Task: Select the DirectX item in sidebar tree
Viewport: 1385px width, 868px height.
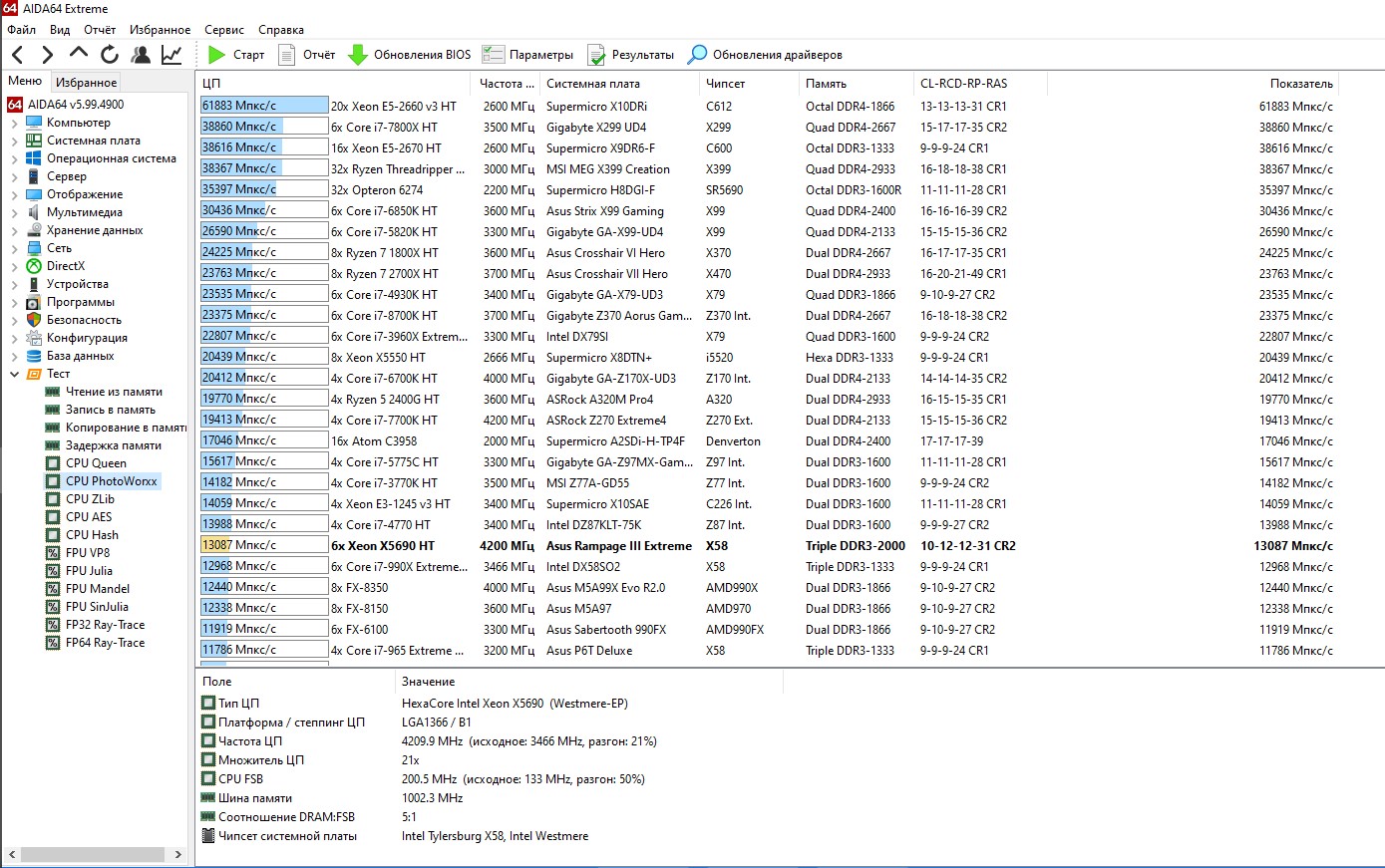Action: click(56, 266)
